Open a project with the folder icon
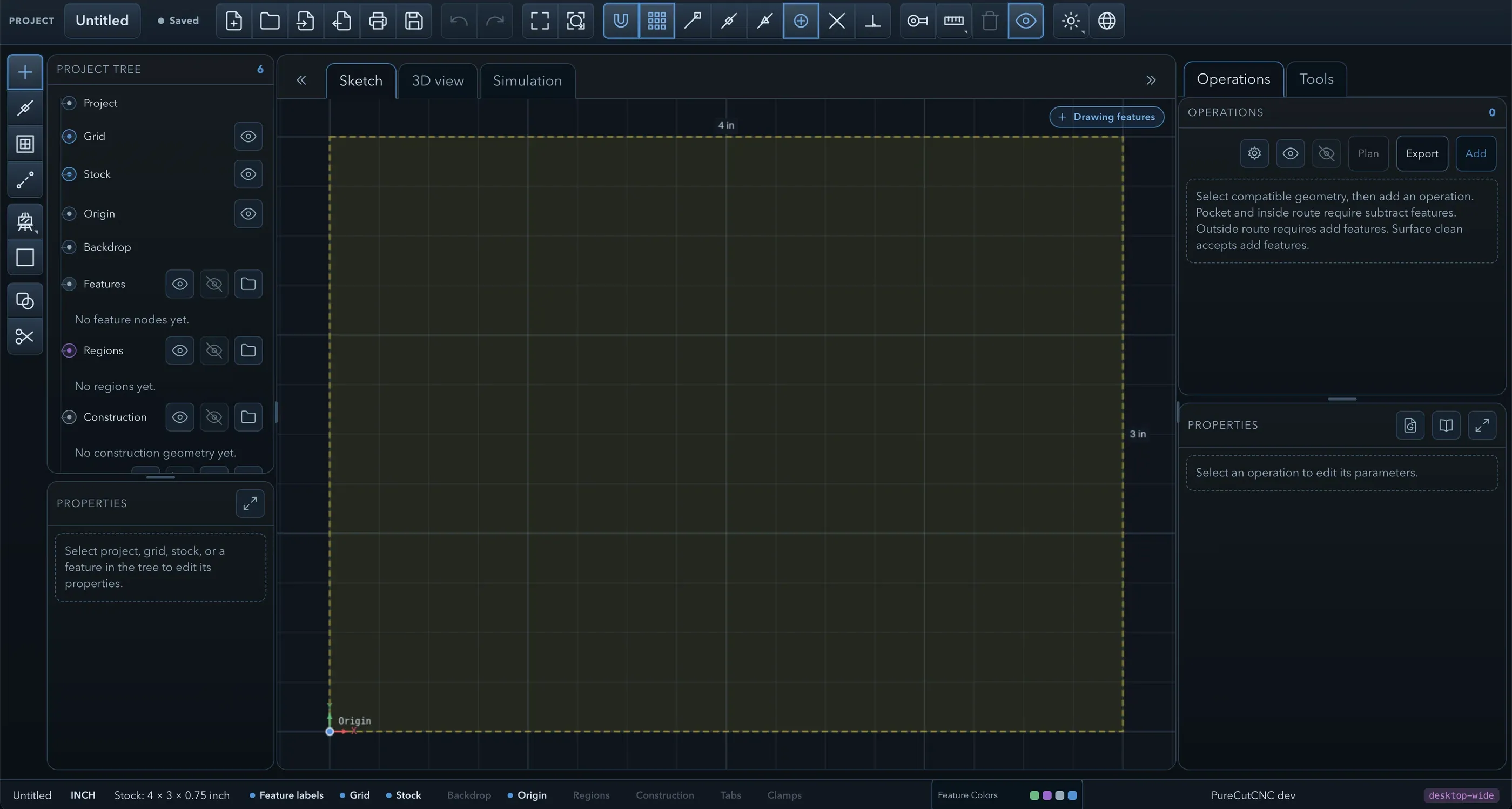 [x=270, y=21]
